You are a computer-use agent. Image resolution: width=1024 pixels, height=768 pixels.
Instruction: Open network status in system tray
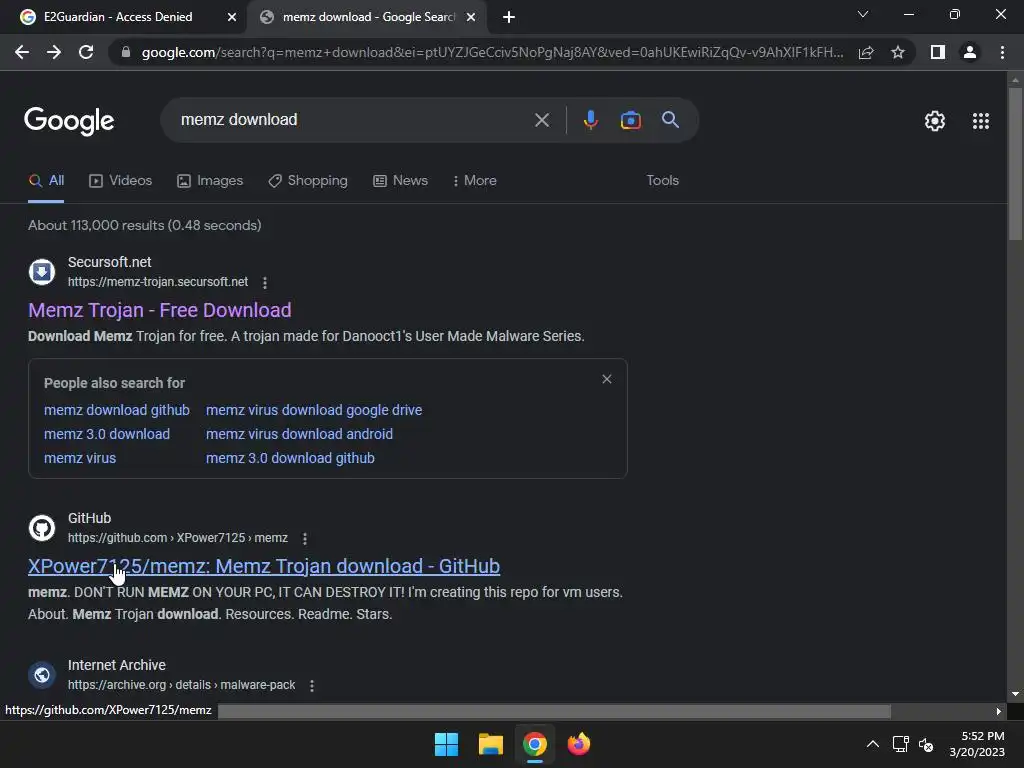coord(901,744)
